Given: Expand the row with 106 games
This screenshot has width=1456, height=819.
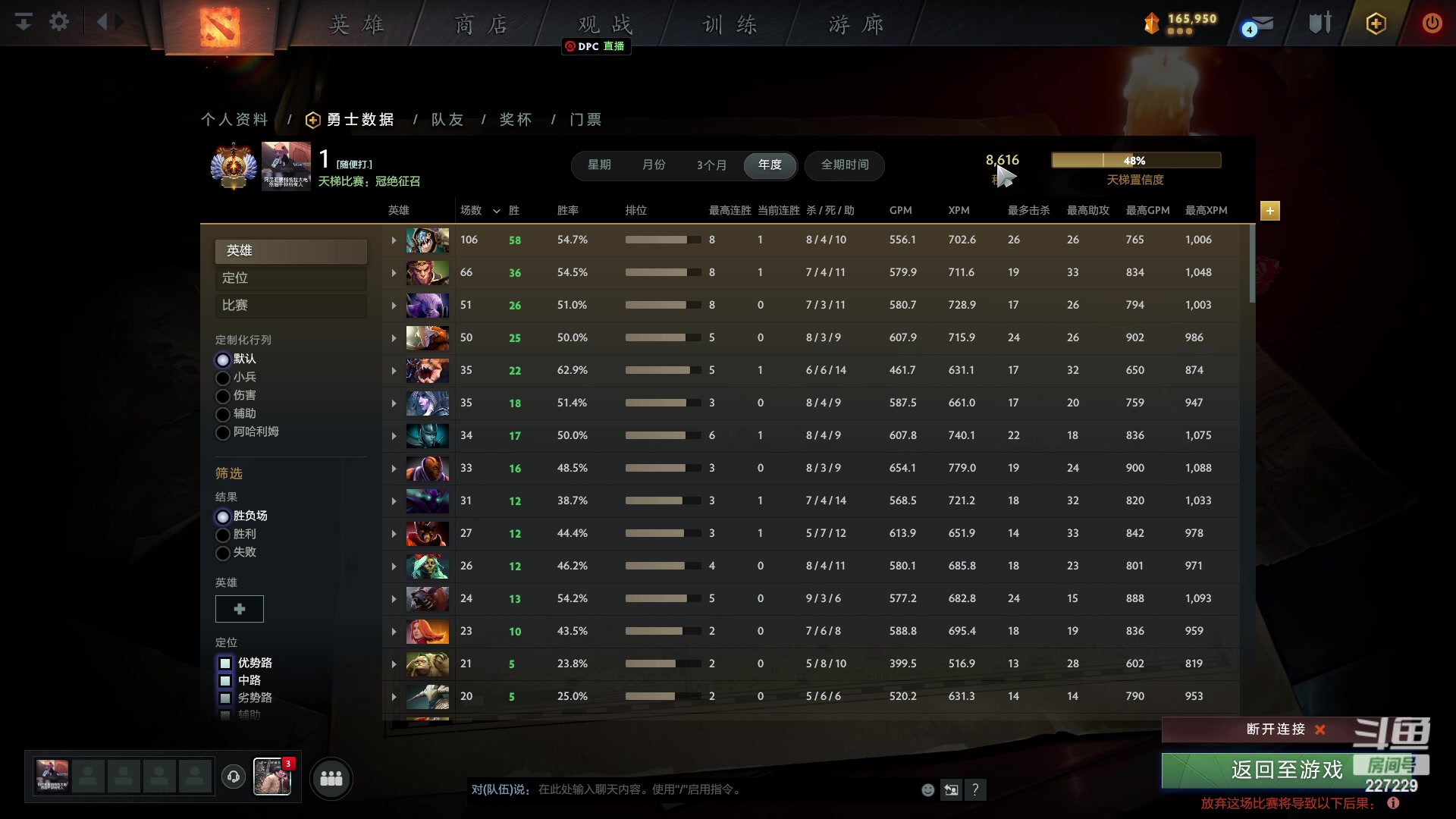Looking at the screenshot, I should 394,240.
